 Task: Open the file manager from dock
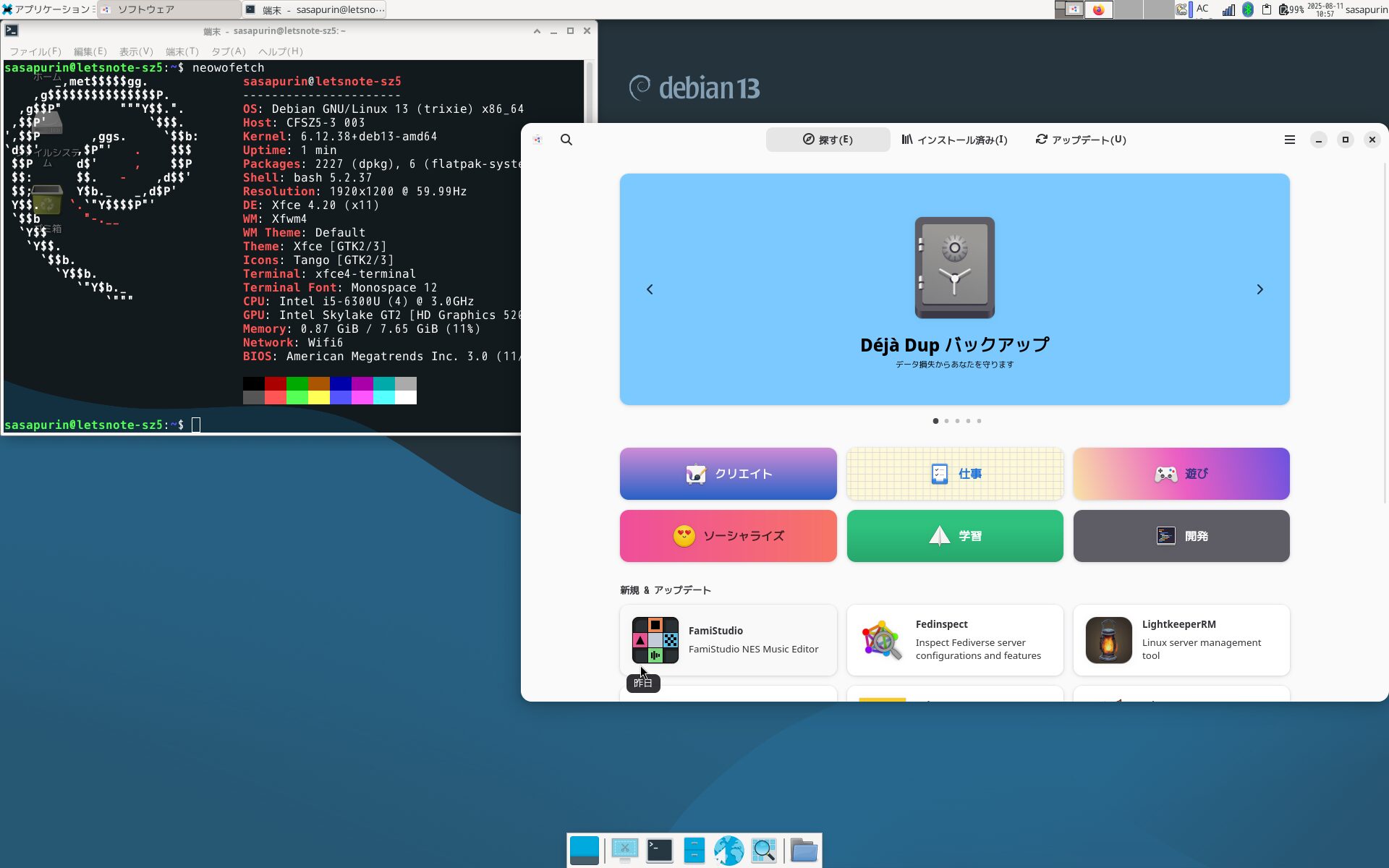coord(694,851)
